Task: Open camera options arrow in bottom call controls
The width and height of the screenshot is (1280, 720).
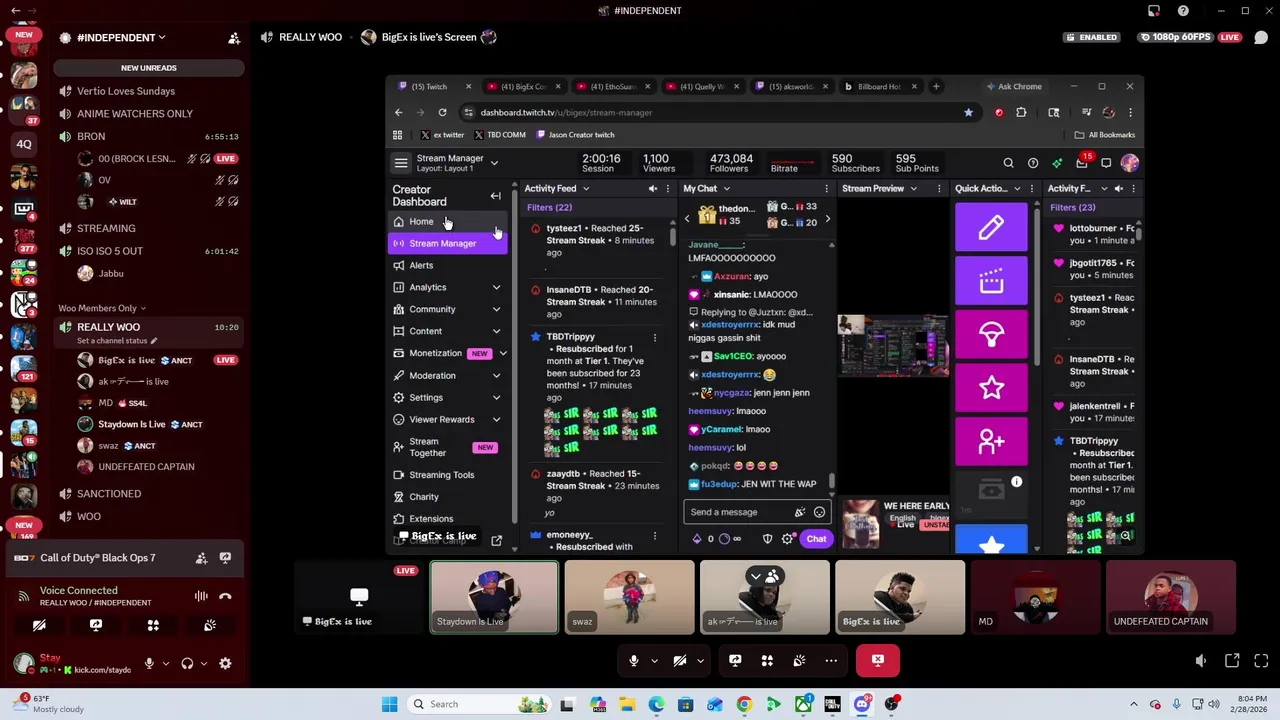Action: [x=700, y=660]
